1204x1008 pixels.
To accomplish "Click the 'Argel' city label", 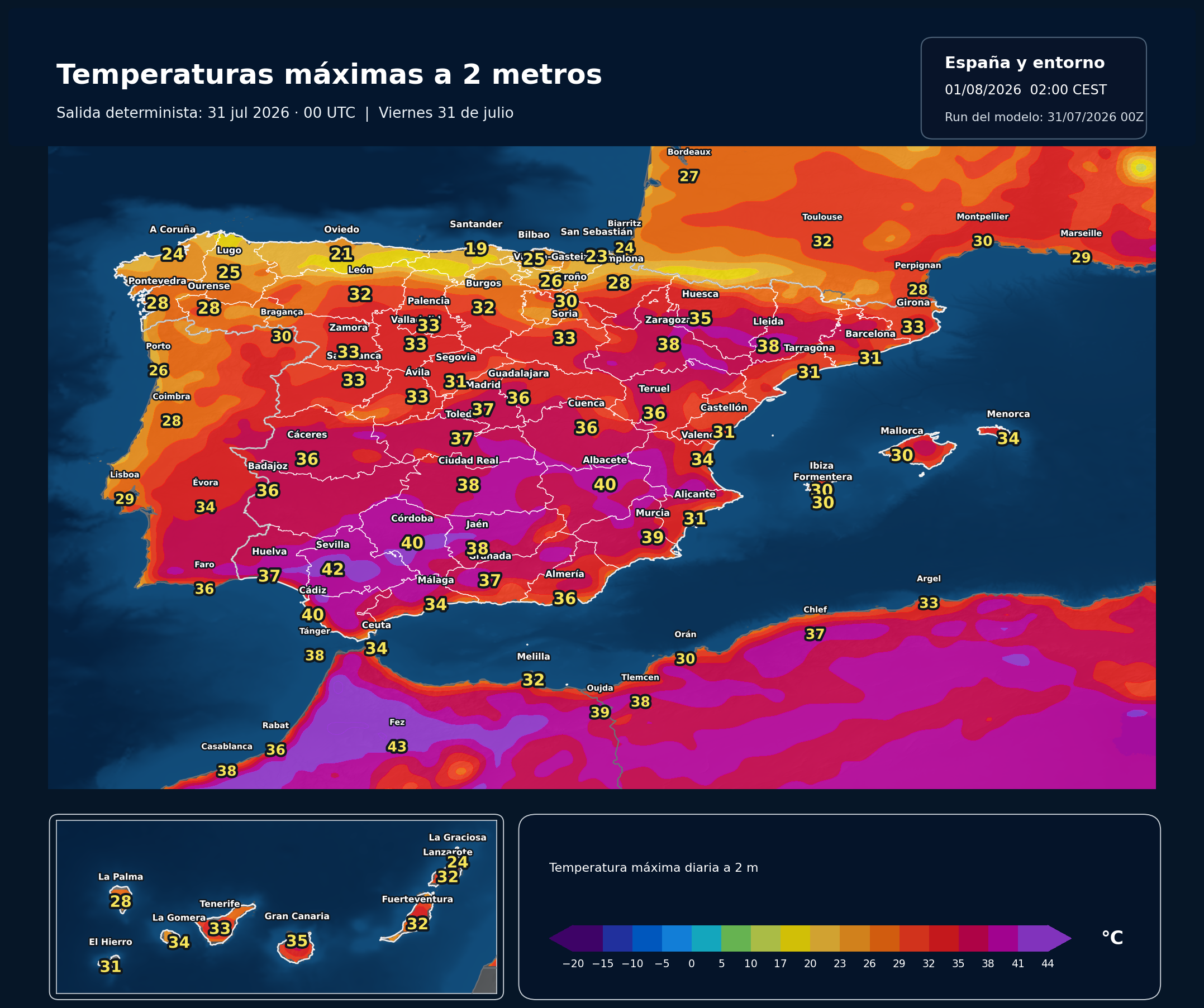I will tap(928, 579).
